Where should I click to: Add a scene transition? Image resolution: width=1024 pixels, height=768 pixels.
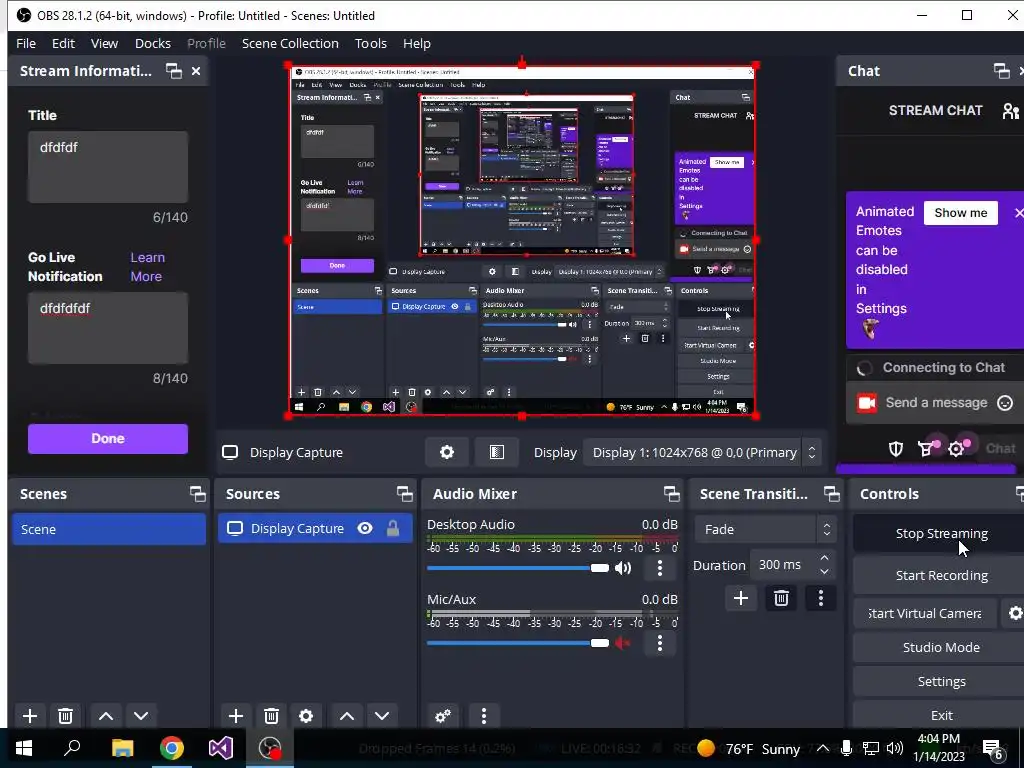(x=741, y=598)
